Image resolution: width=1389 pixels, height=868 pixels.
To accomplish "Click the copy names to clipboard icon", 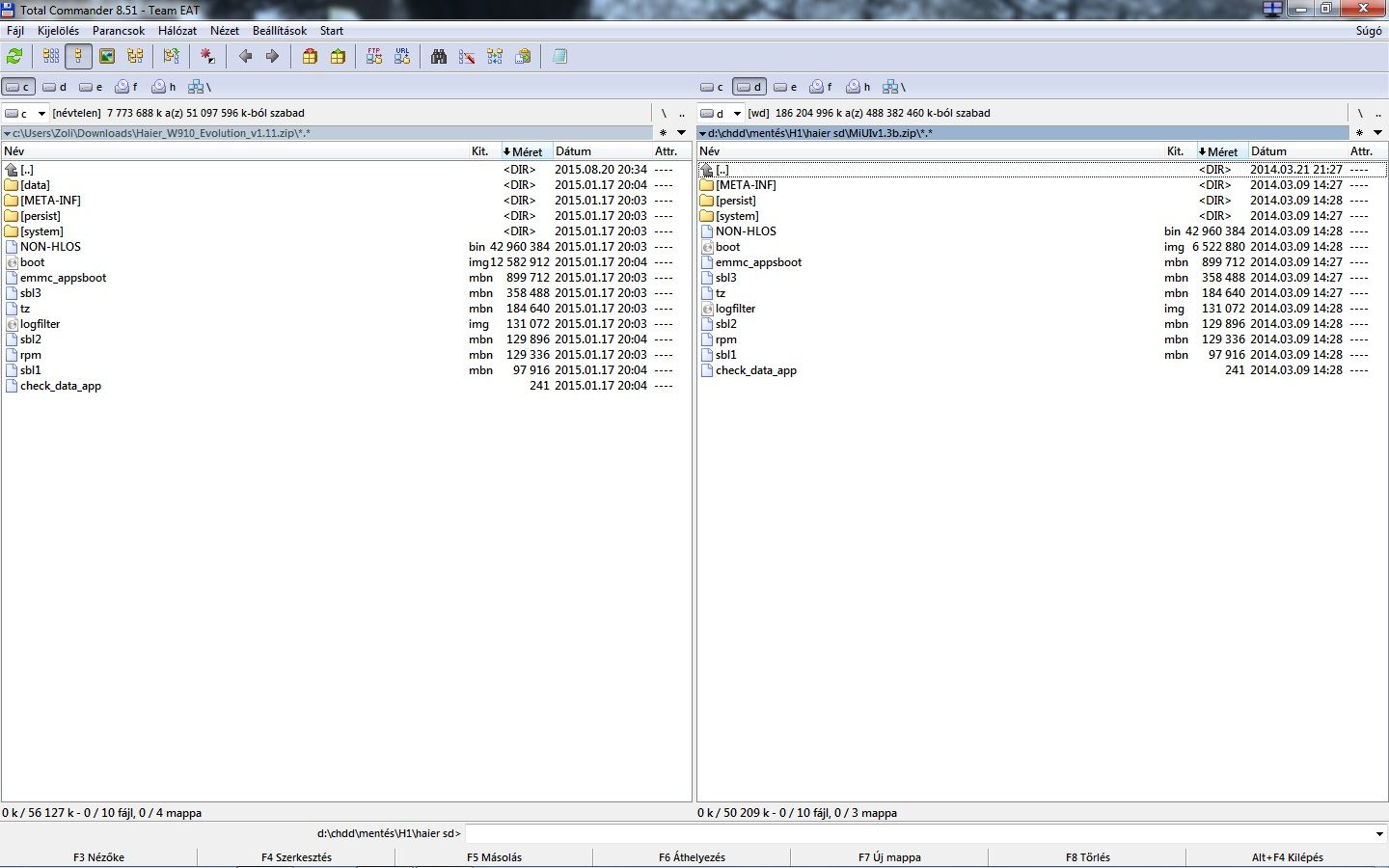I will click(x=523, y=57).
